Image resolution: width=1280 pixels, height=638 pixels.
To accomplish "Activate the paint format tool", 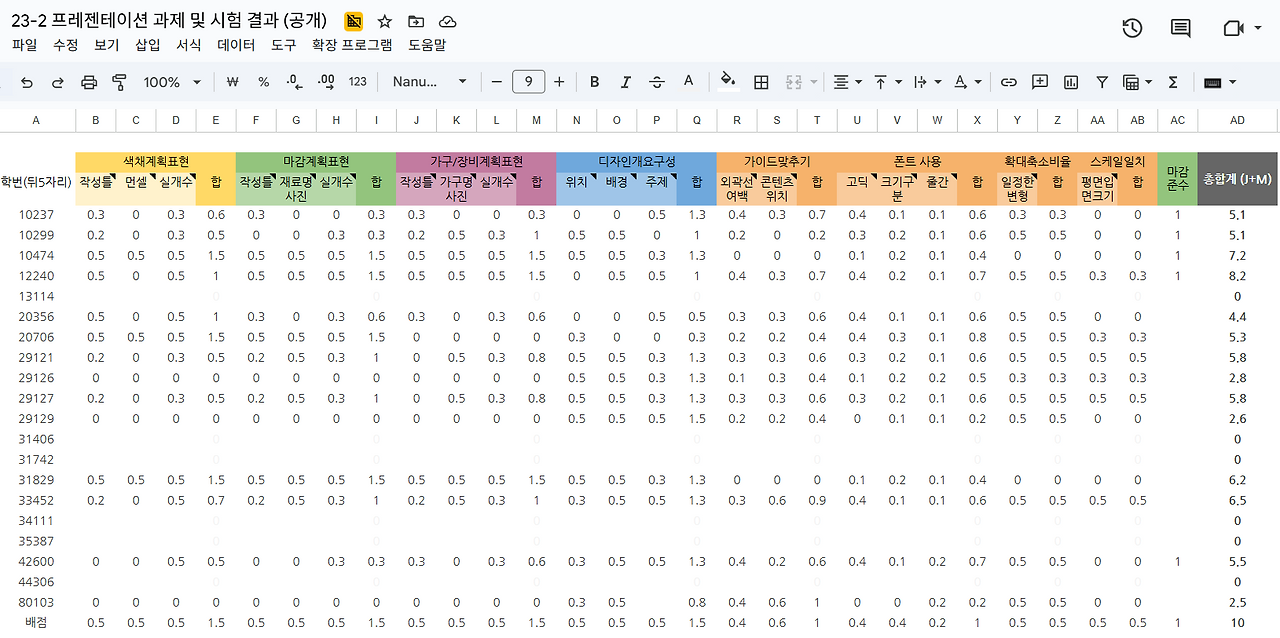I will pyautogui.click(x=119, y=82).
